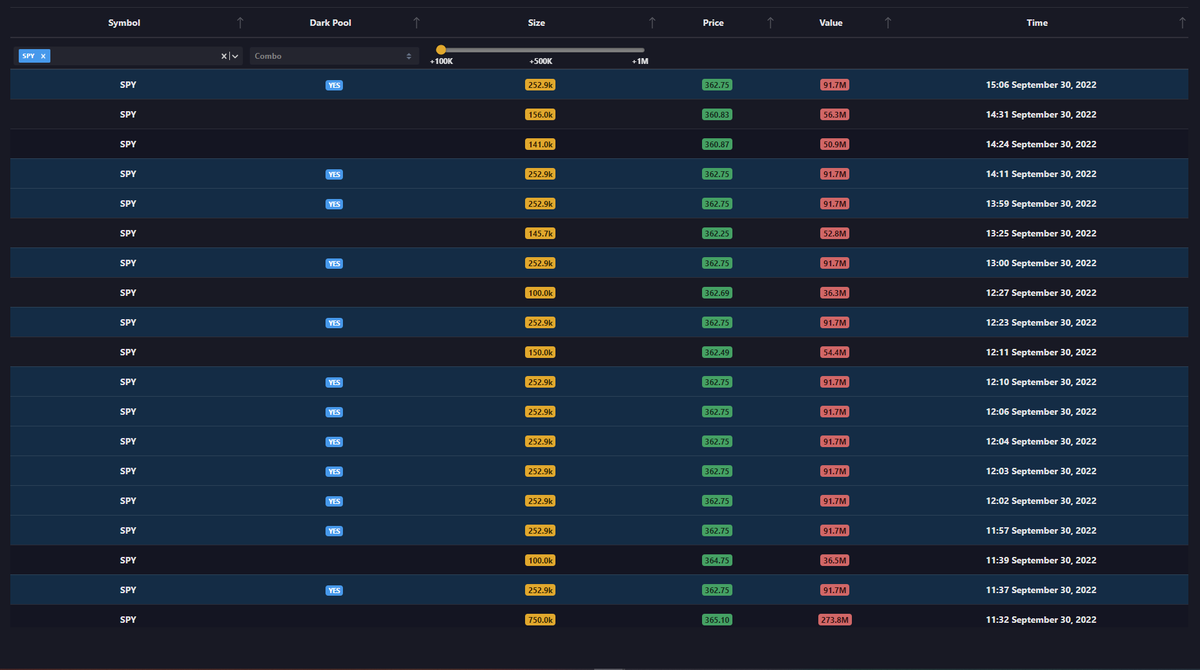This screenshot has width=1200, height=670.
Task: Click the 360.87 price value
Action: point(717,144)
